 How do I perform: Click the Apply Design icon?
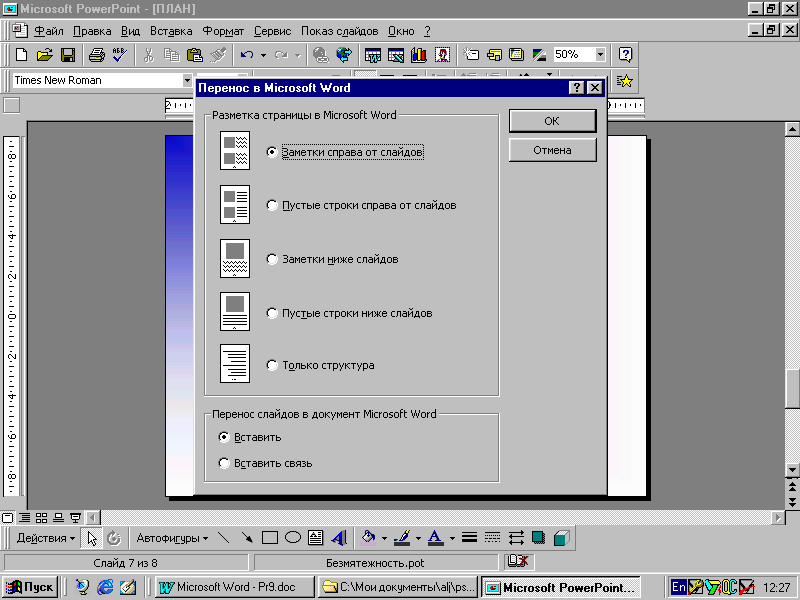[x=516, y=55]
